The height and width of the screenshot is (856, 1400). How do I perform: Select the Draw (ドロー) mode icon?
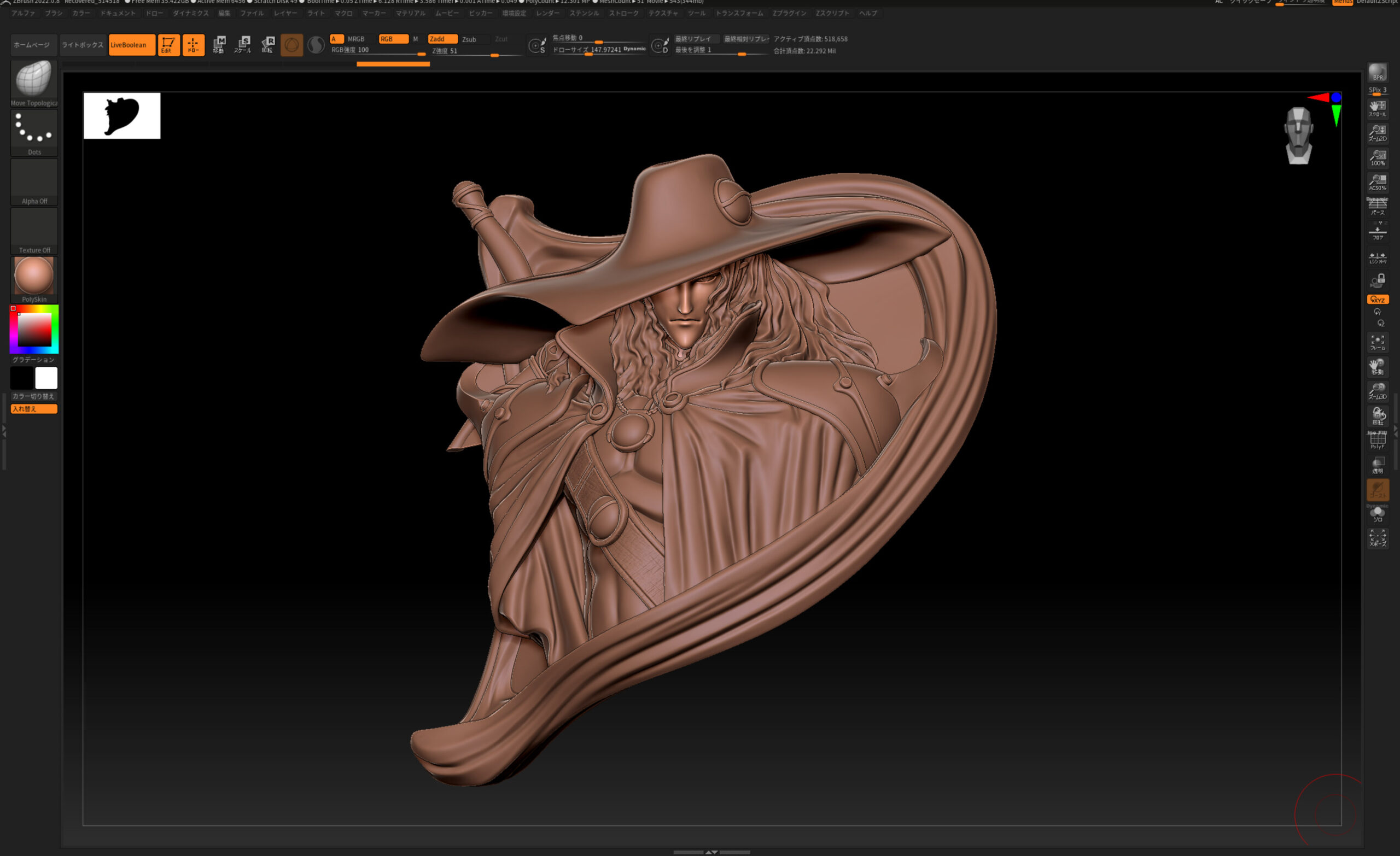tap(193, 45)
